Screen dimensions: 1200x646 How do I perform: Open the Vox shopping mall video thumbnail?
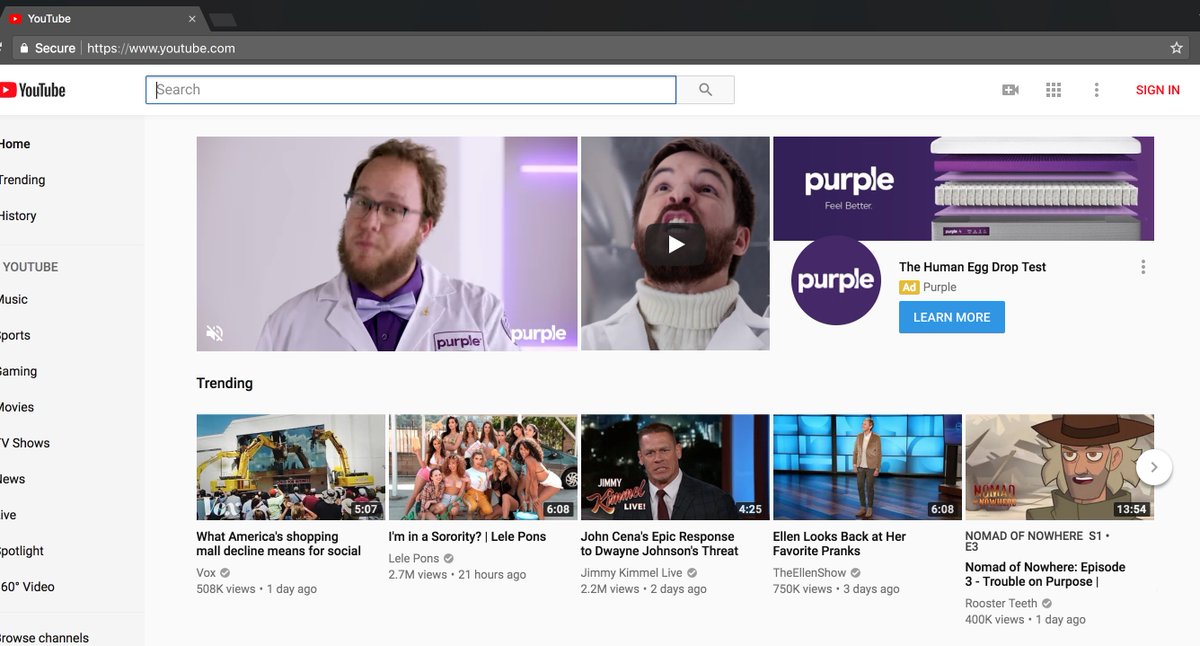click(x=291, y=467)
